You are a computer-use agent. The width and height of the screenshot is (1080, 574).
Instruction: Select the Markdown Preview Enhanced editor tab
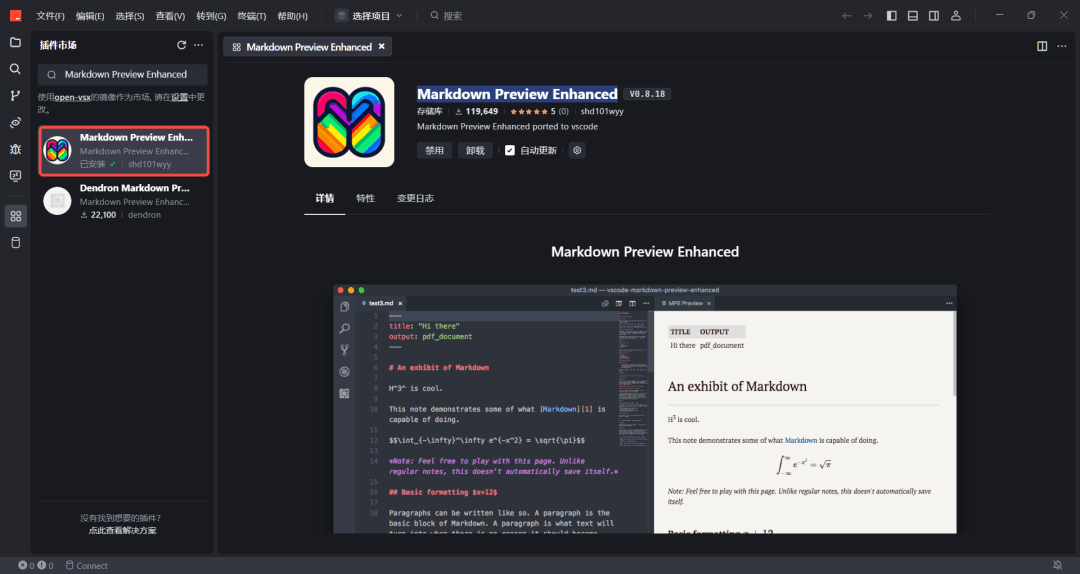coord(307,47)
